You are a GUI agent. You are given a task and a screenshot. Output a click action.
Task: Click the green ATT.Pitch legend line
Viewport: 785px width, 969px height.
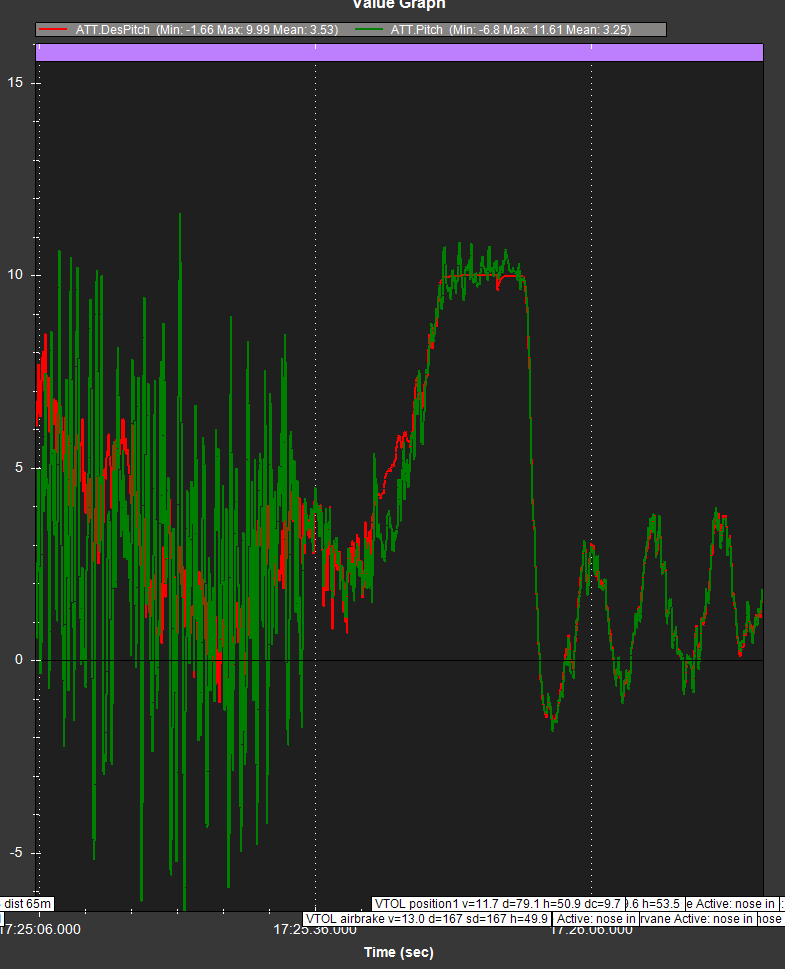click(368, 30)
